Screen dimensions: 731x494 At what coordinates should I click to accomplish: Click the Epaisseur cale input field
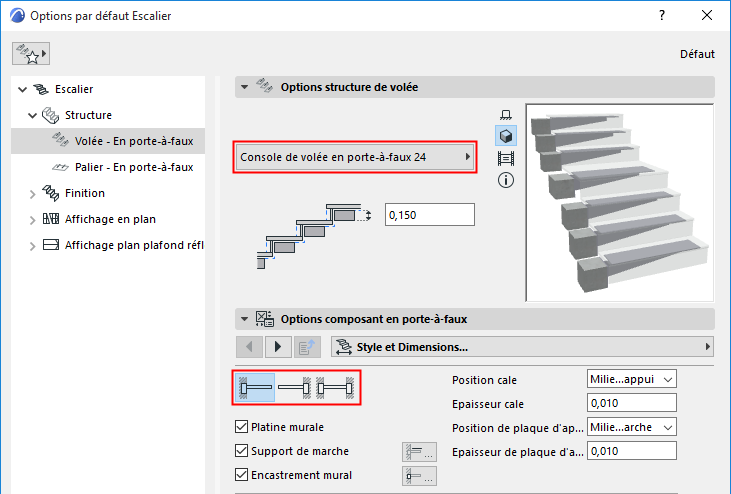632,403
